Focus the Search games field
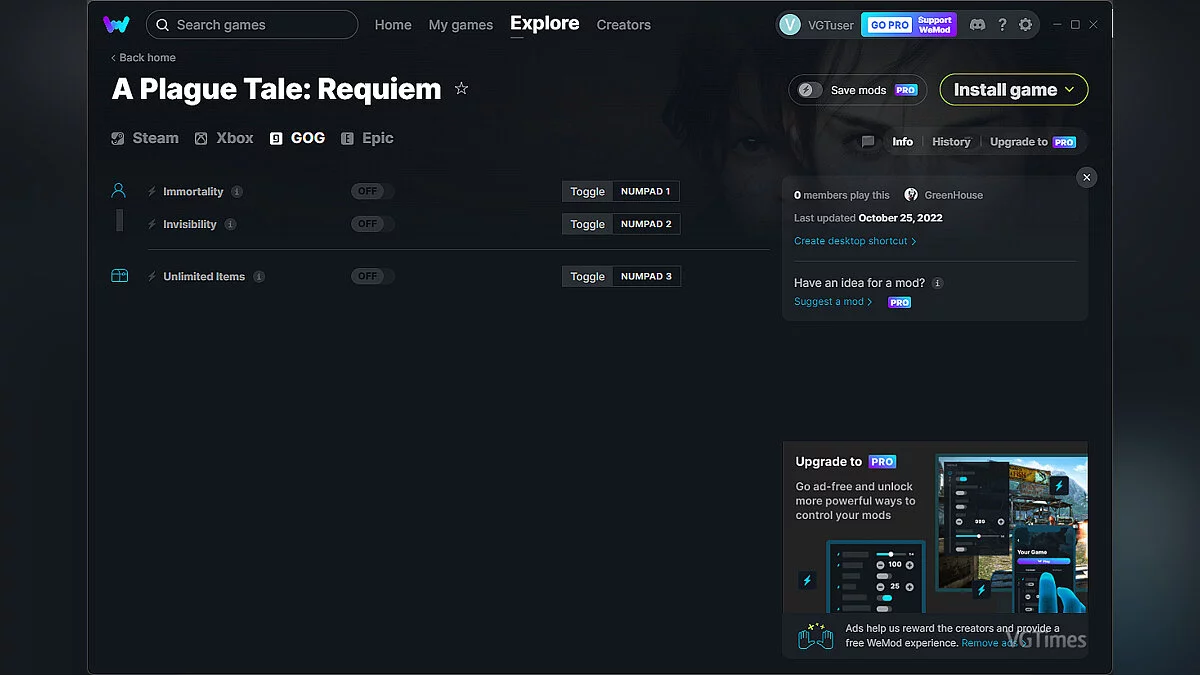This screenshot has height=675, width=1200. pos(252,25)
